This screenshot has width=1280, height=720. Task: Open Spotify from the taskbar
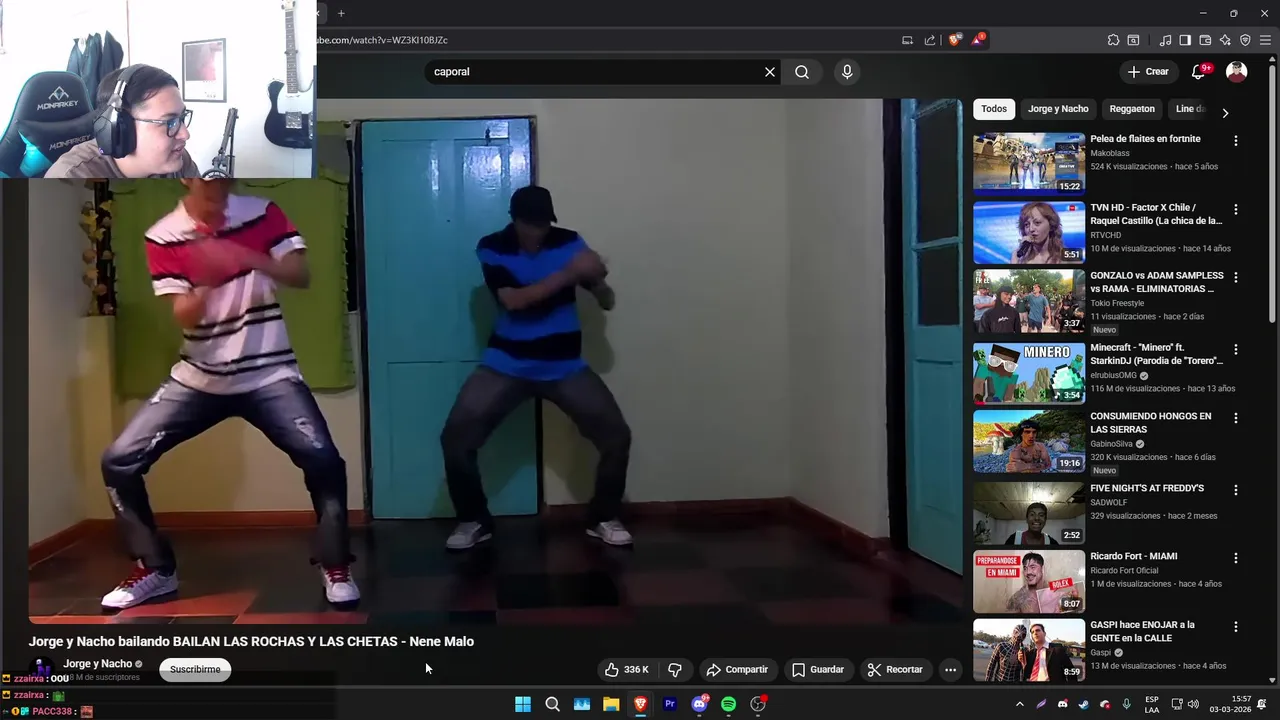tap(729, 704)
